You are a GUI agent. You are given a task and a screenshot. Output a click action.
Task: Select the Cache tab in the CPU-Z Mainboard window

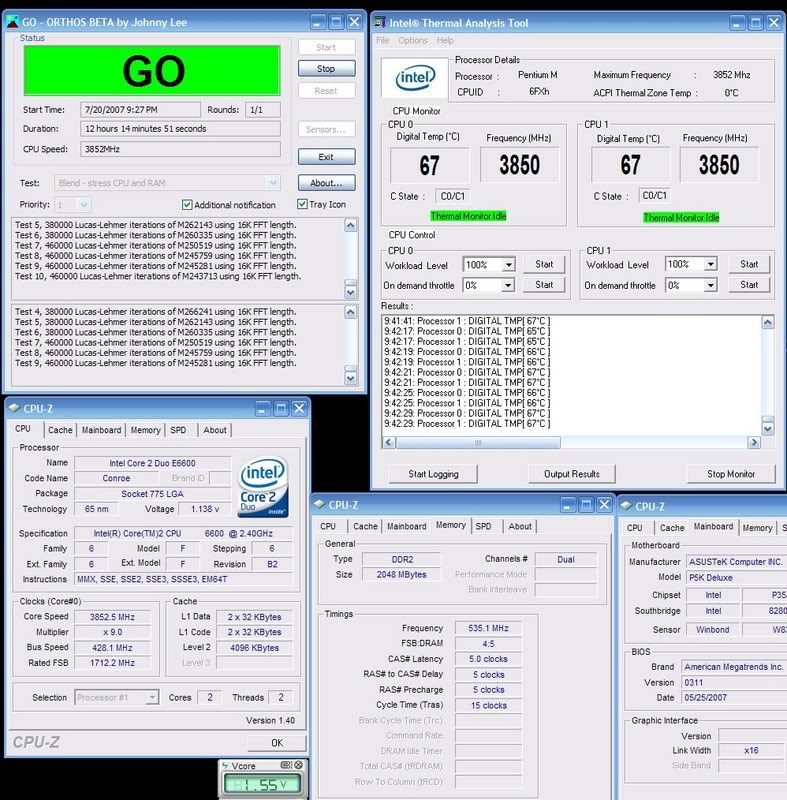[672, 528]
